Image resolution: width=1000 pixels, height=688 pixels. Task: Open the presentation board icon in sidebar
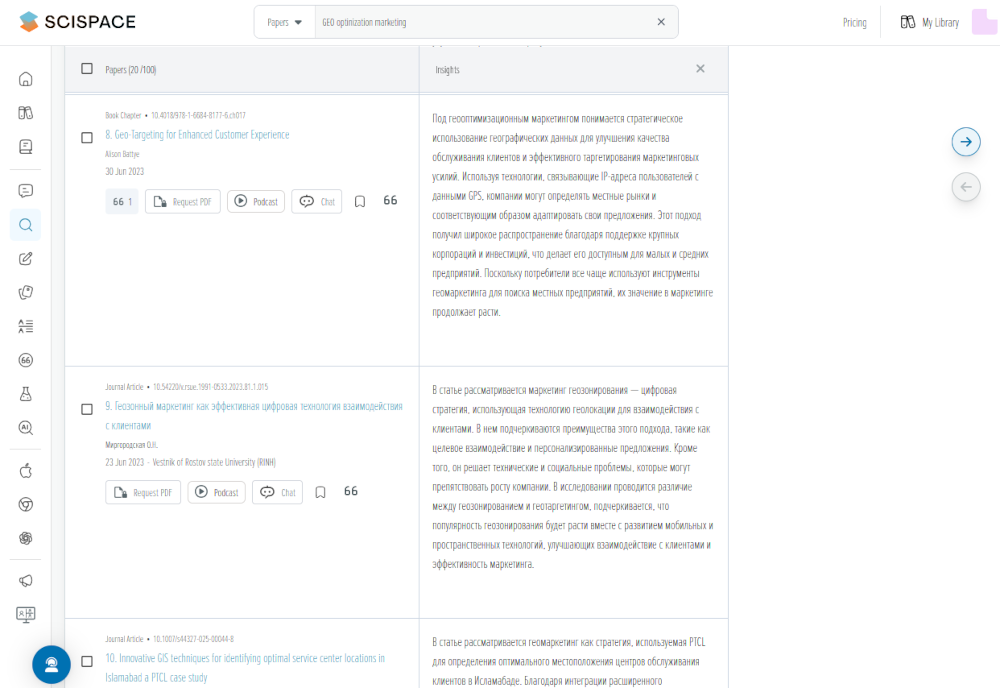click(26, 615)
